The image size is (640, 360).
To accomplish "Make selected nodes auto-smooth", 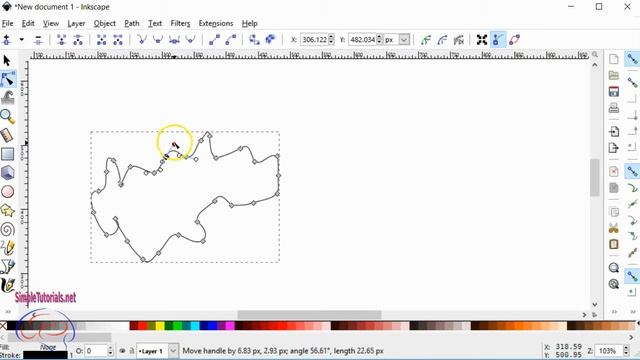I will [x=190, y=40].
